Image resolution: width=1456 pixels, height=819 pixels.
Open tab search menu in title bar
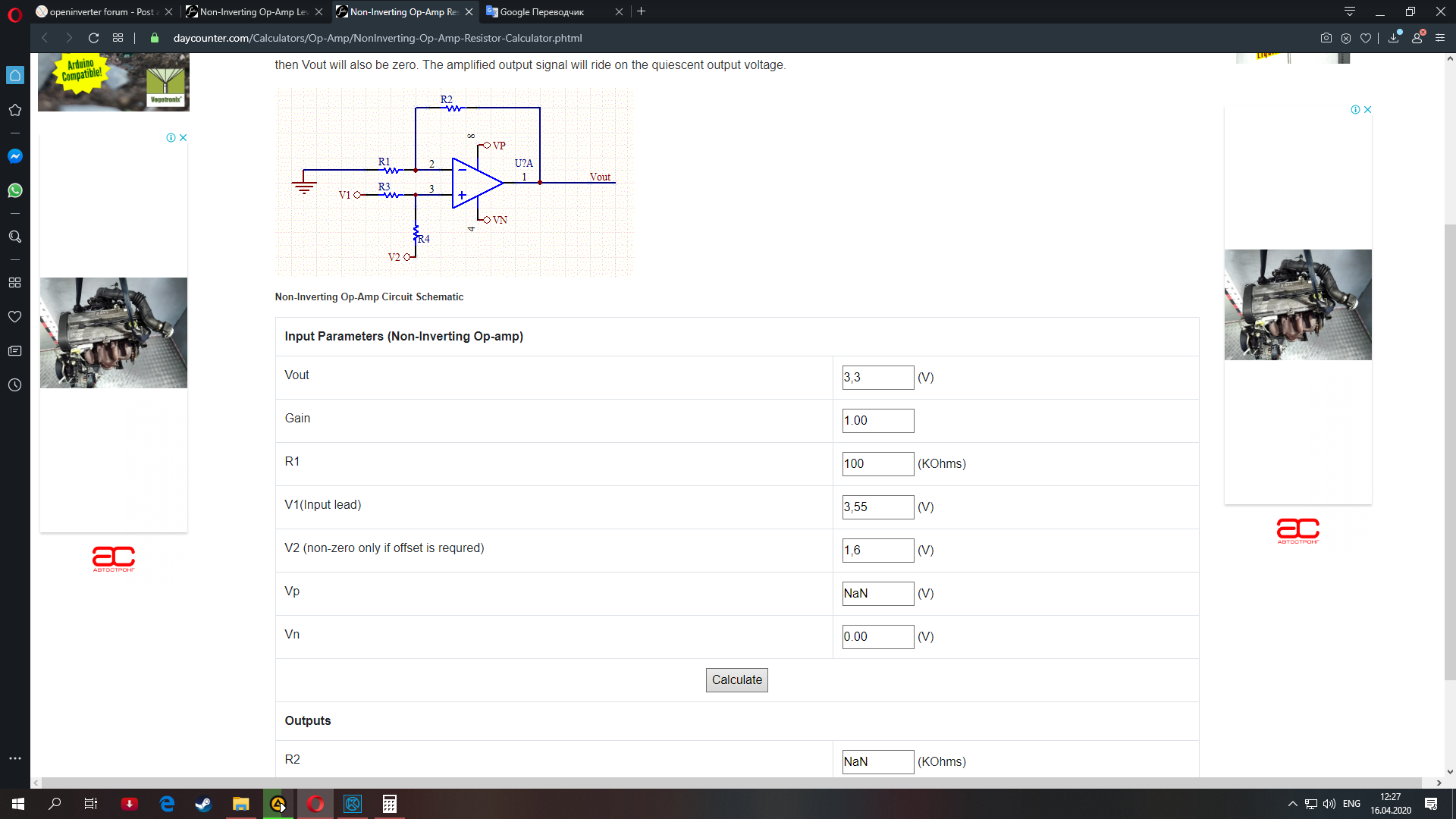1350,11
